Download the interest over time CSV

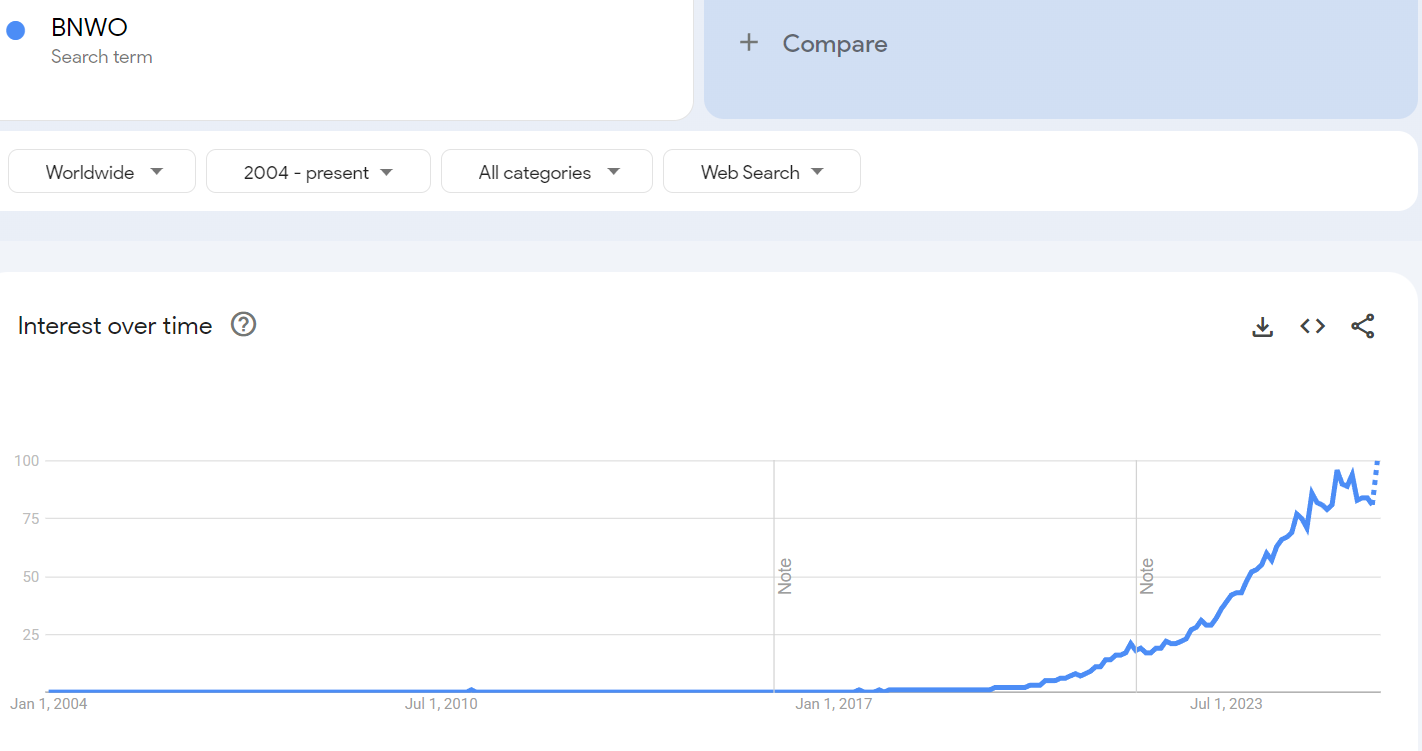click(x=1263, y=326)
